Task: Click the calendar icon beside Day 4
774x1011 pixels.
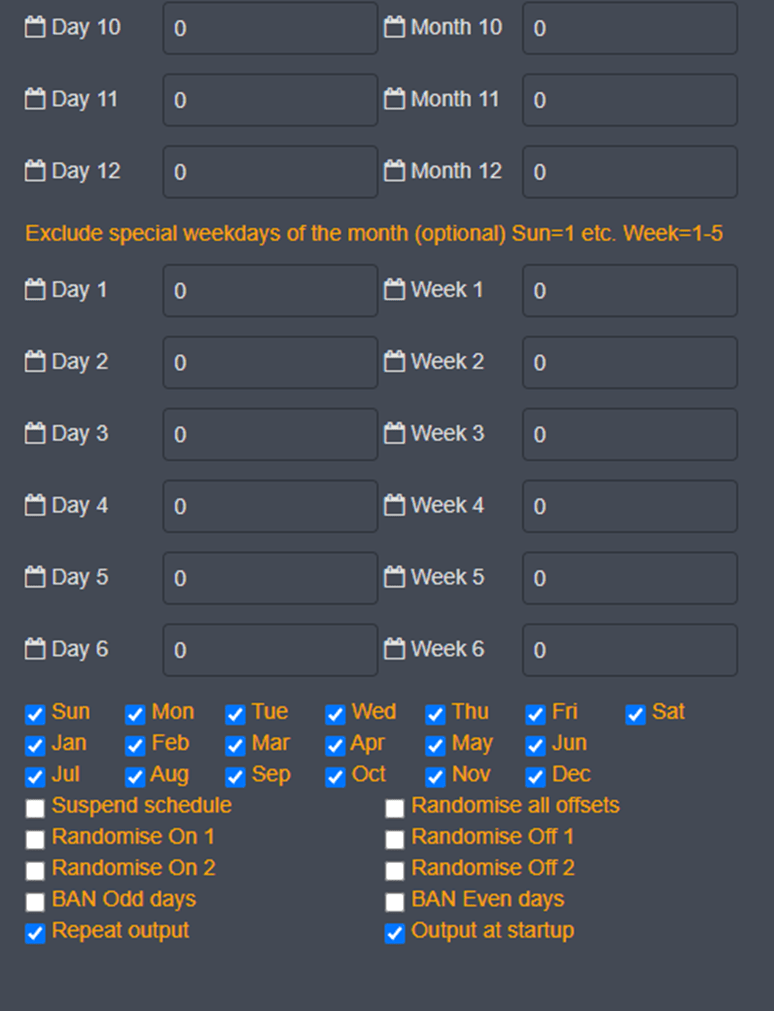Action: [35, 506]
